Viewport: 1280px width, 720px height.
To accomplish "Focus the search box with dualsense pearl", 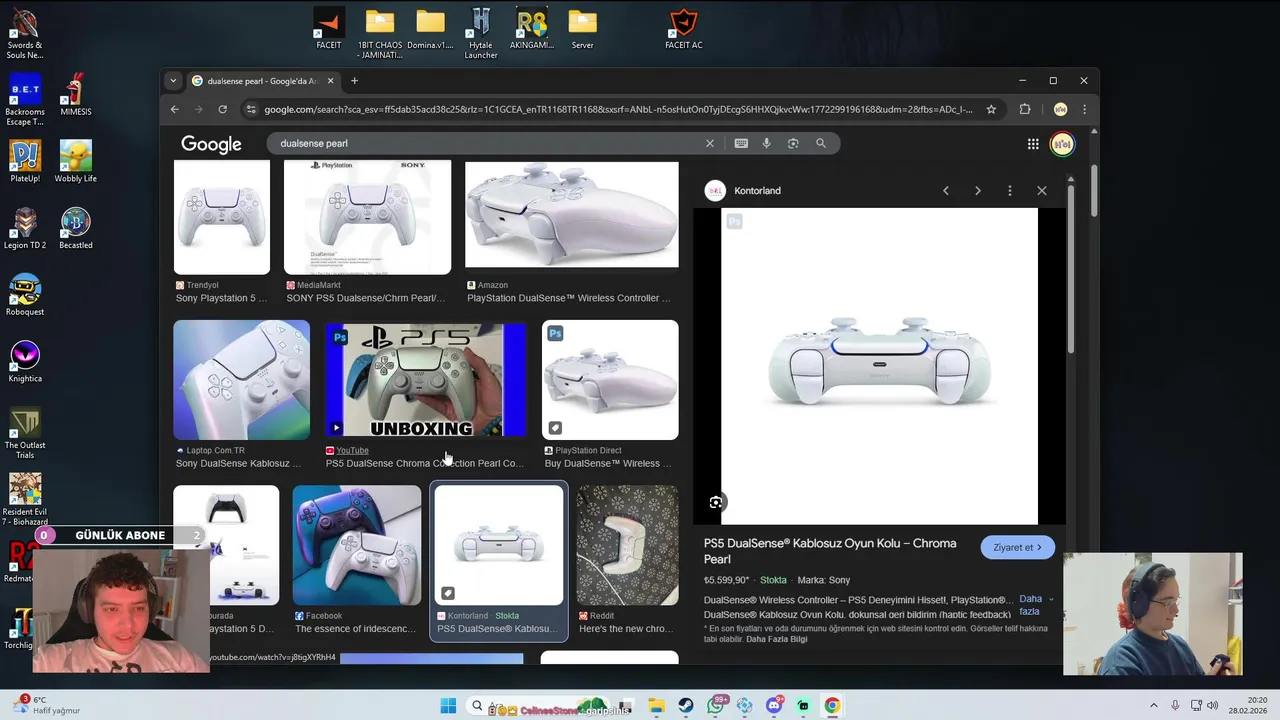I will pos(488,143).
